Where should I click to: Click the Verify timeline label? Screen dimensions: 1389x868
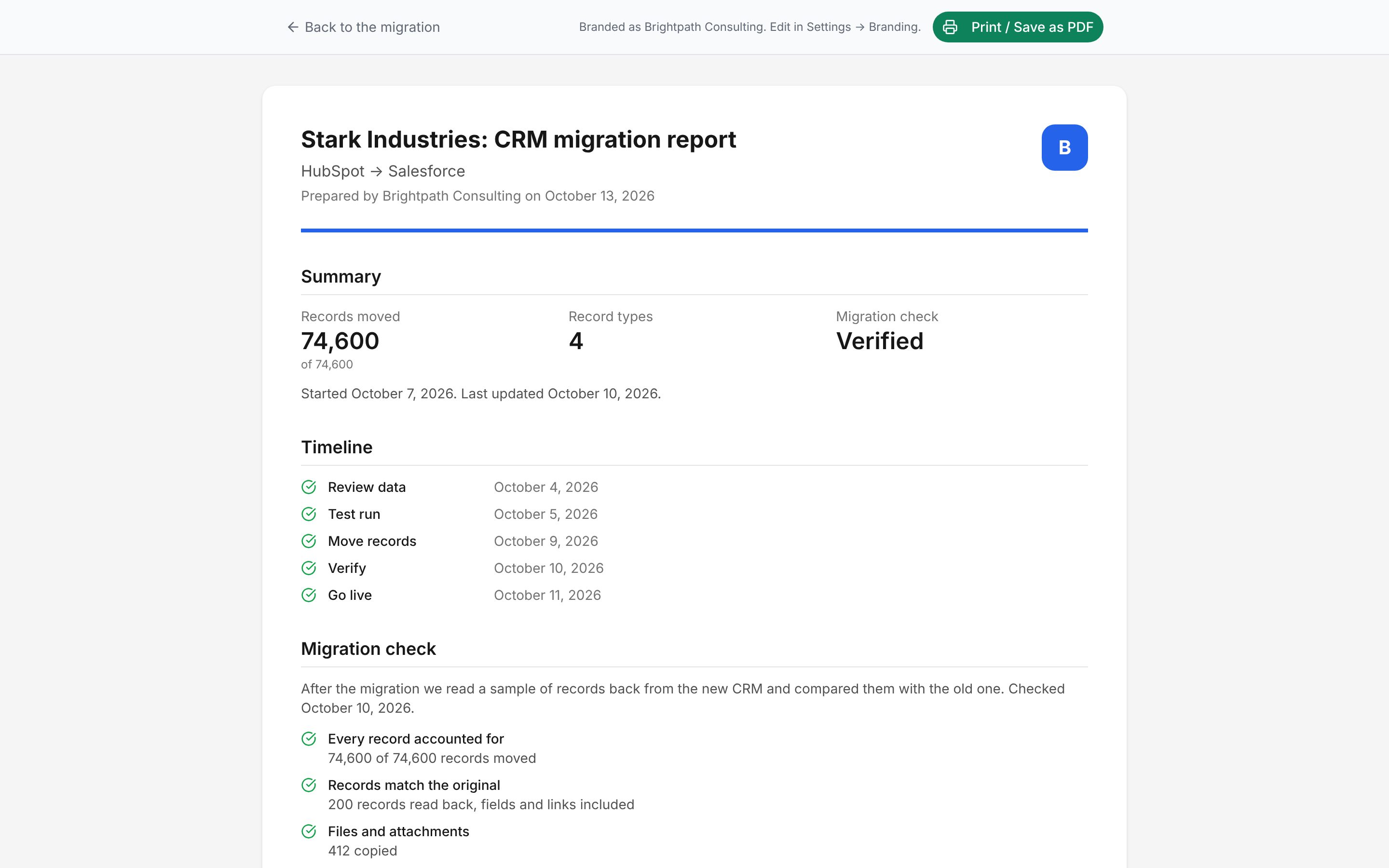(347, 568)
